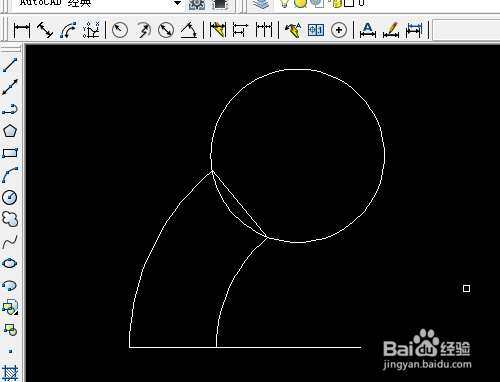Select the Dimension Edit tool
Image resolution: width=500 pixels, height=382 pixels.
click(368, 30)
